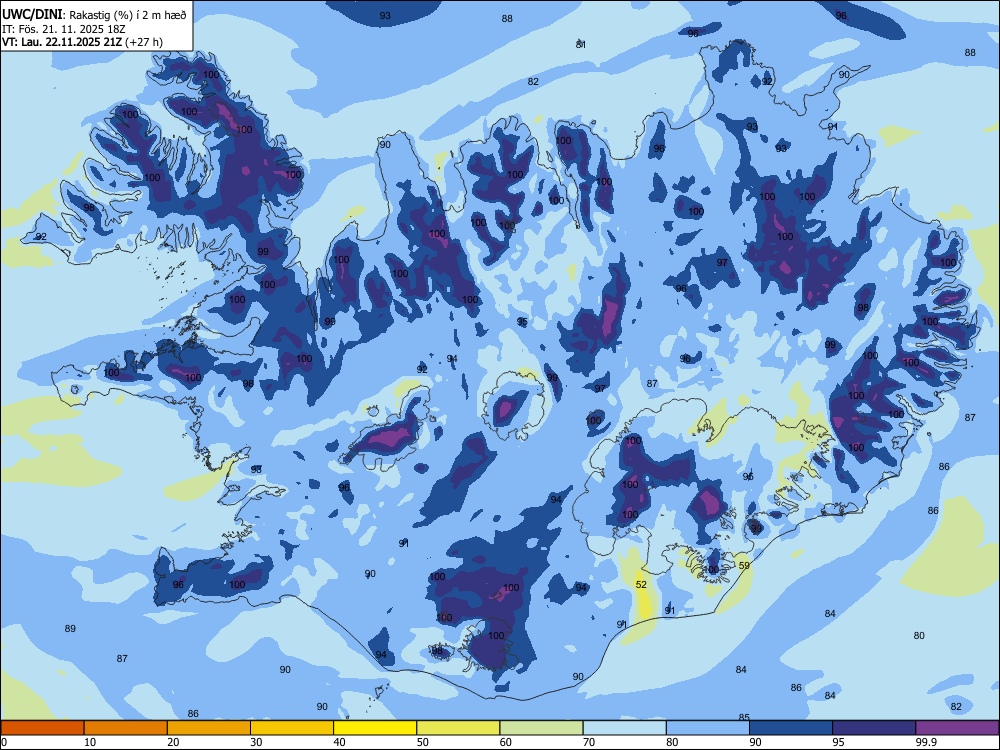Select the pale yellow 50–60 legend swatch
This screenshot has width=1000, height=750.
click(458, 728)
